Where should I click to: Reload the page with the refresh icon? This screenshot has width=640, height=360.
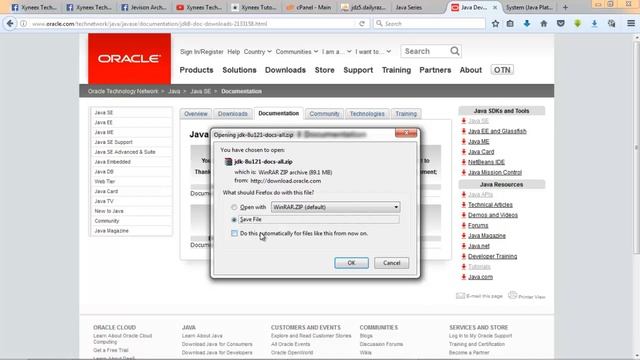362,24
